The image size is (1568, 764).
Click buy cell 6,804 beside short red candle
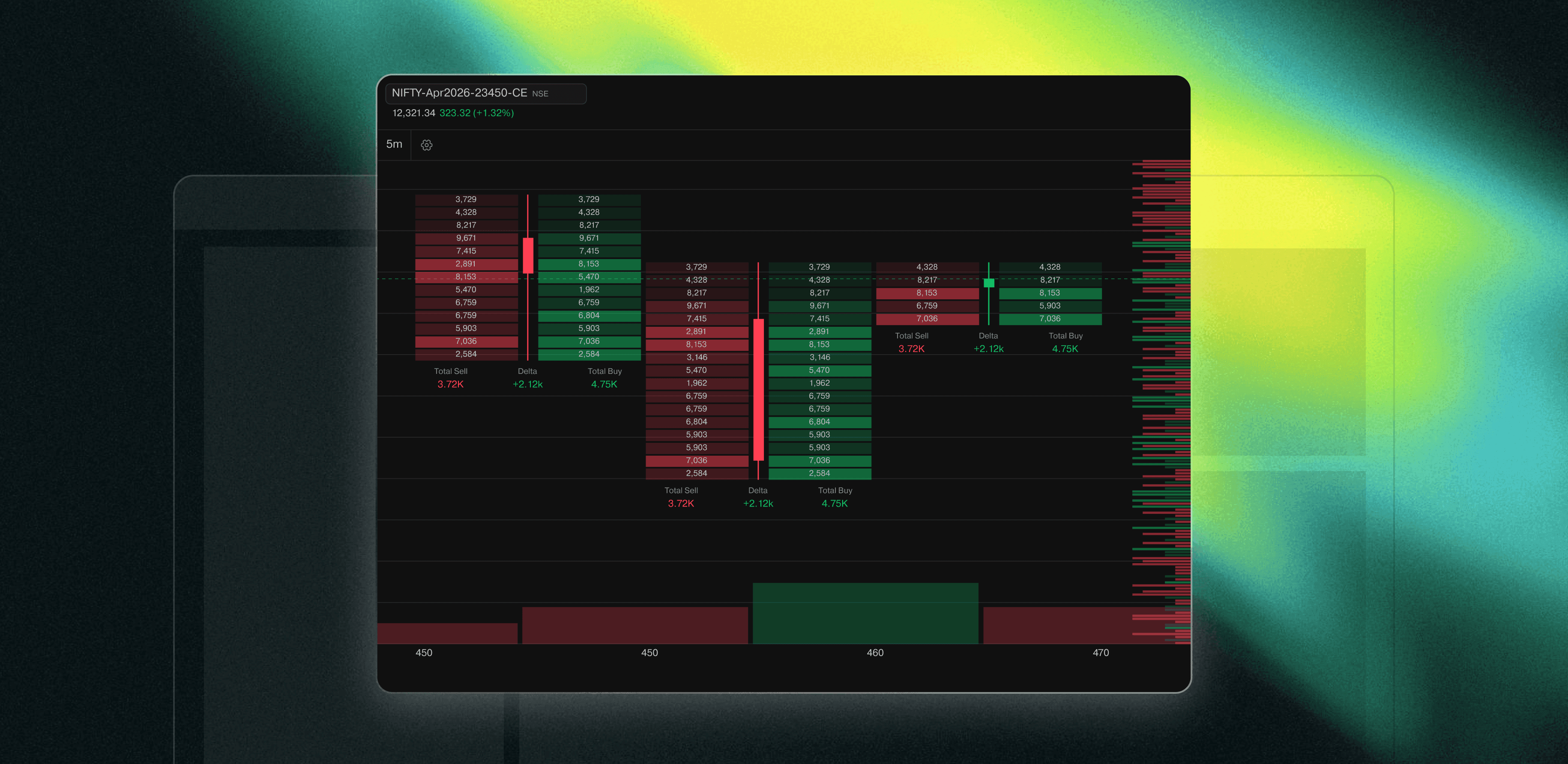(589, 316)
